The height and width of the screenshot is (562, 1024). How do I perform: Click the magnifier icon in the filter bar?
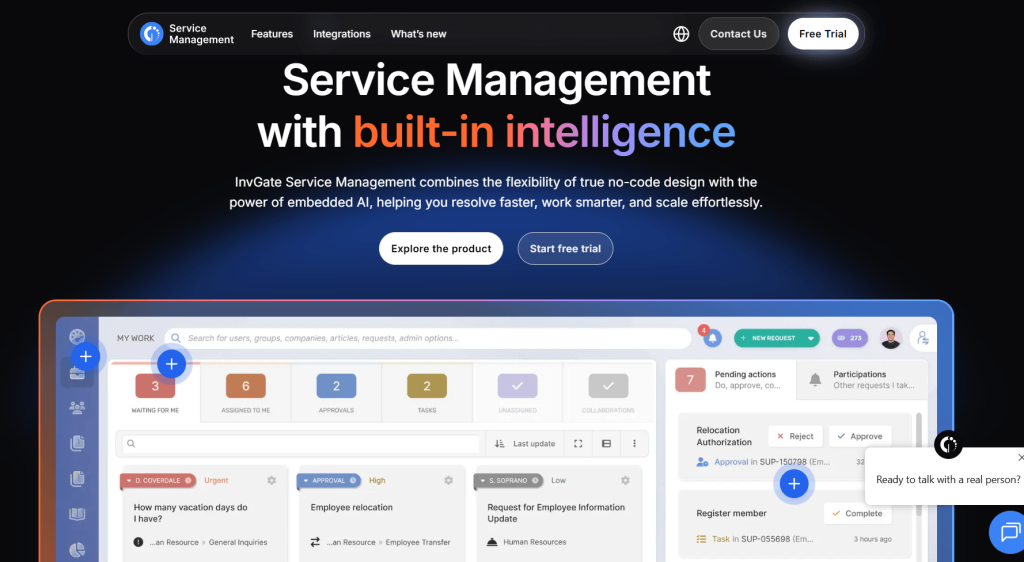click(131, 444)
